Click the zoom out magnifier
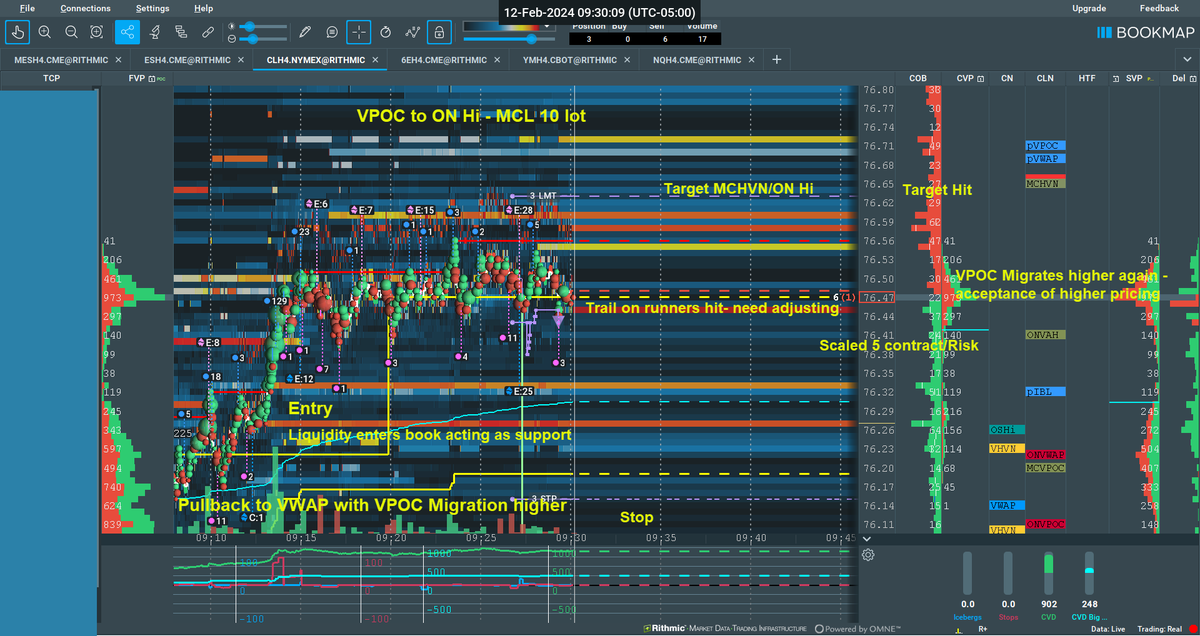This screenshot has width=1200, height=636. (70, 32)
